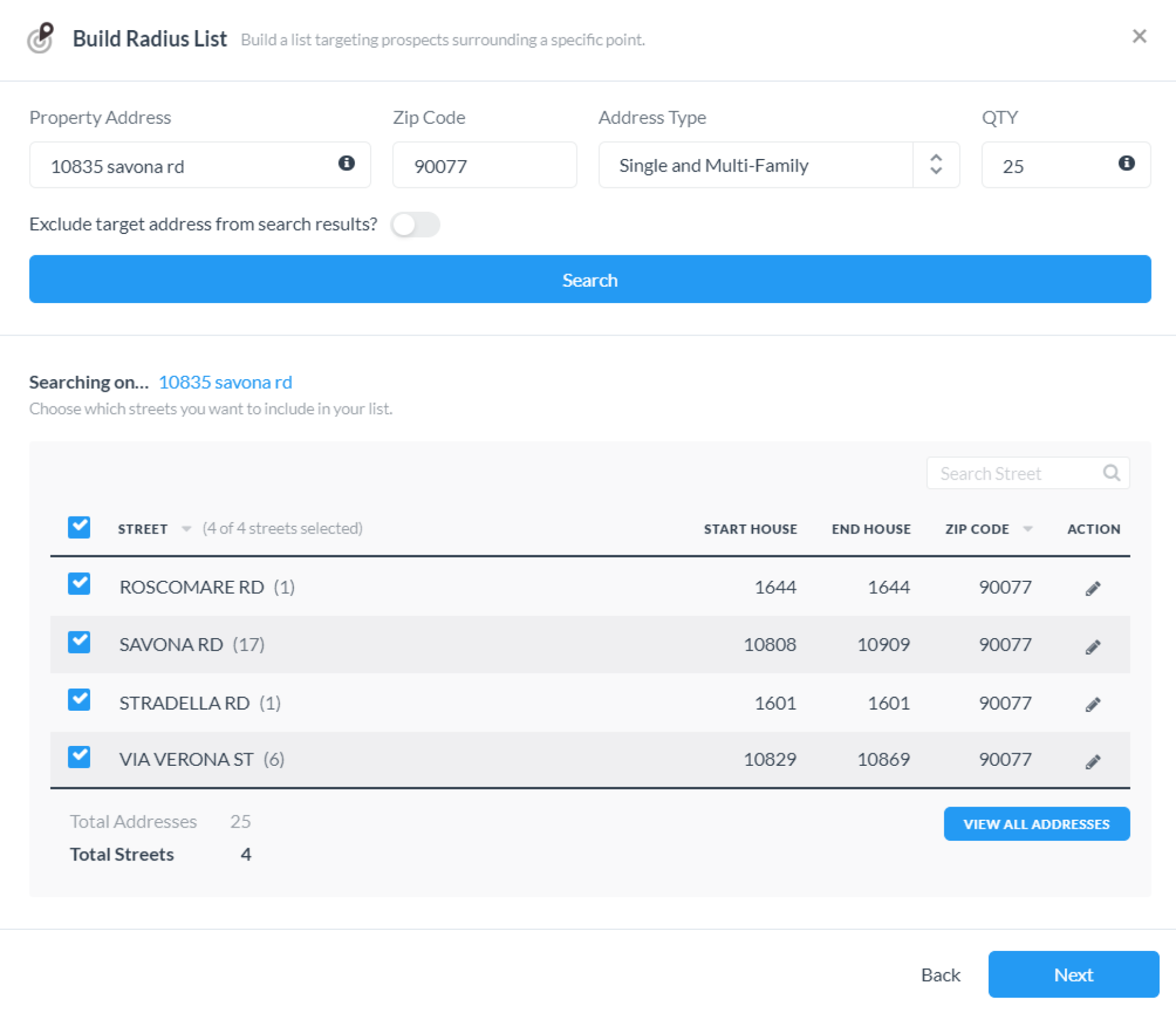Click the 10835 savona rd link

point(225,382)
